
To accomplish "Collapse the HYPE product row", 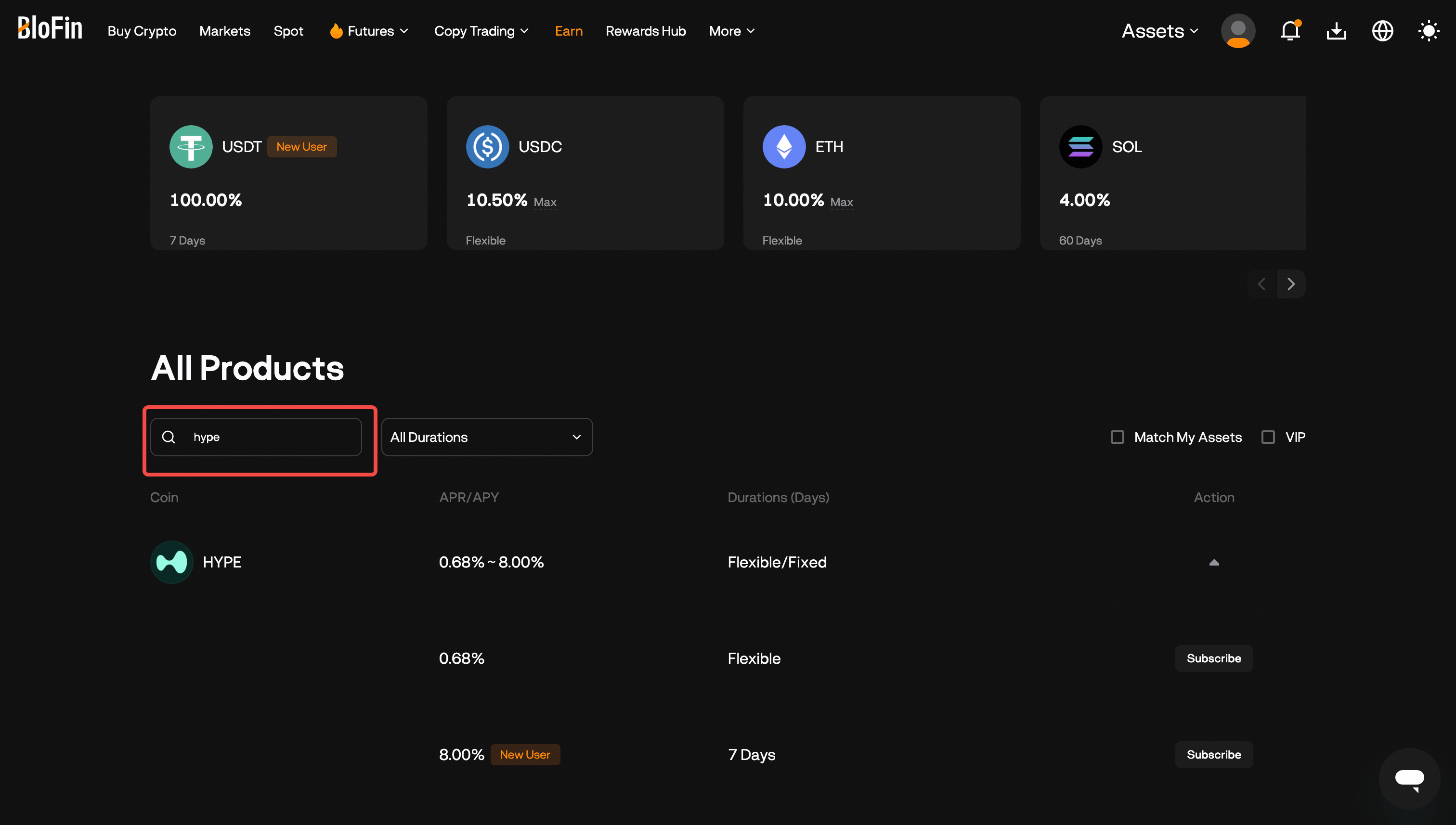I will [x=1214, y=562].
